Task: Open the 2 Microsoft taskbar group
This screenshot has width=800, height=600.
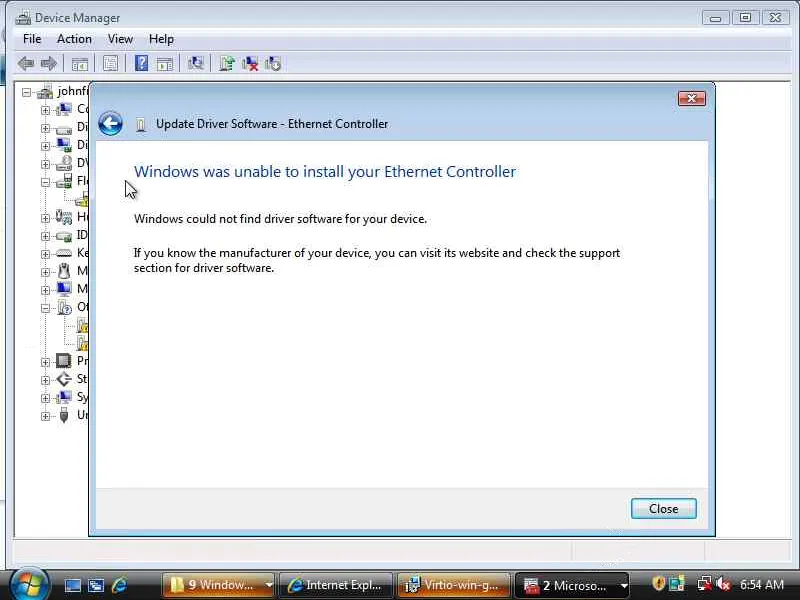Action: 571,585
